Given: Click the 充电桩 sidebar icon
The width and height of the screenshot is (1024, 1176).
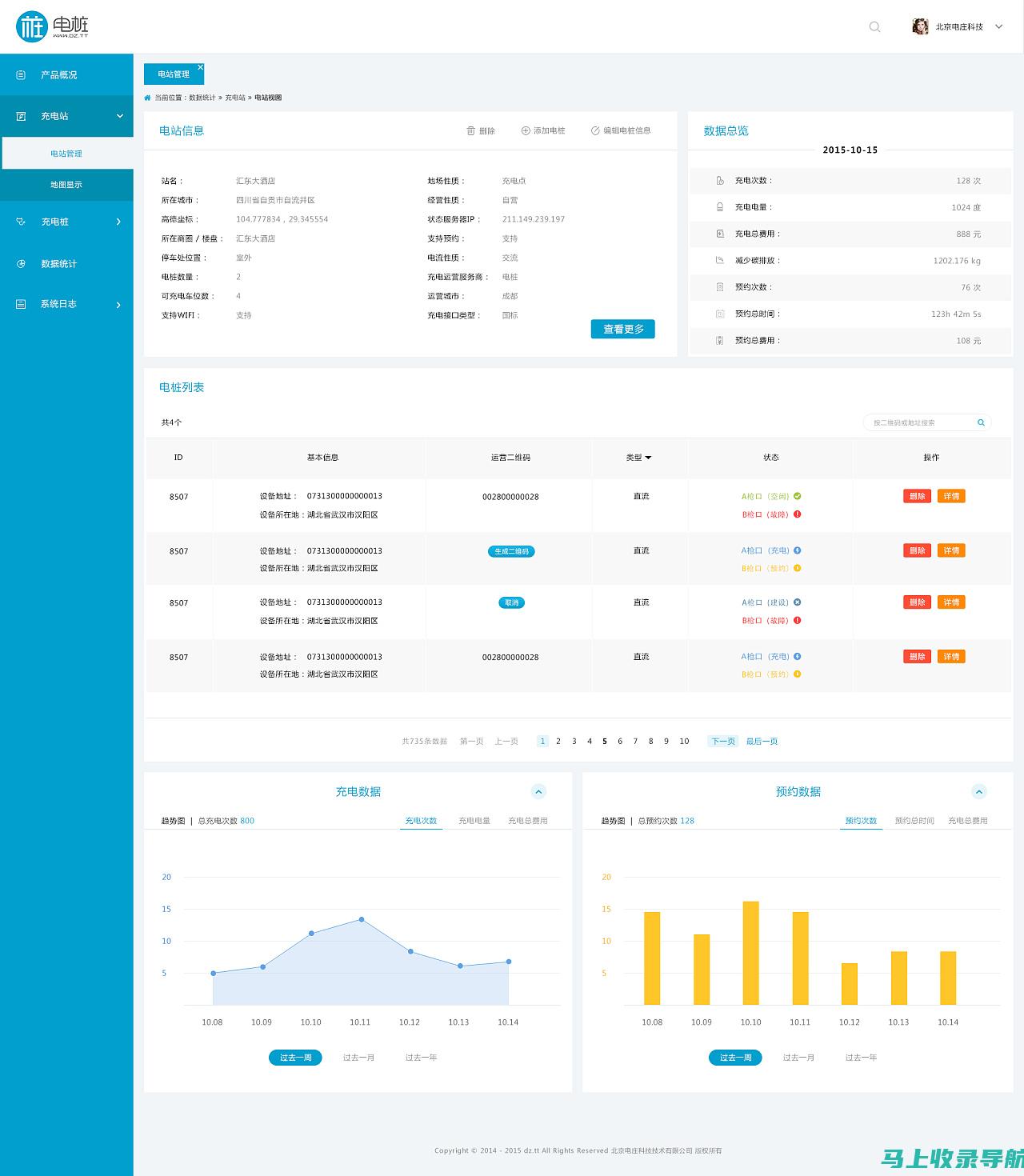Looking at the screenshot, I should click(x=21, y=222).
